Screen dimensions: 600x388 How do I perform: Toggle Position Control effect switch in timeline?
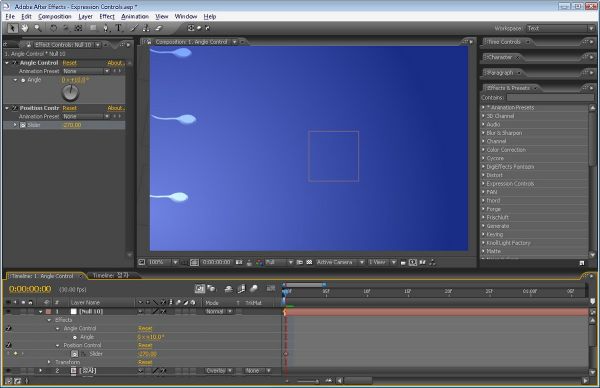(8, 345)
